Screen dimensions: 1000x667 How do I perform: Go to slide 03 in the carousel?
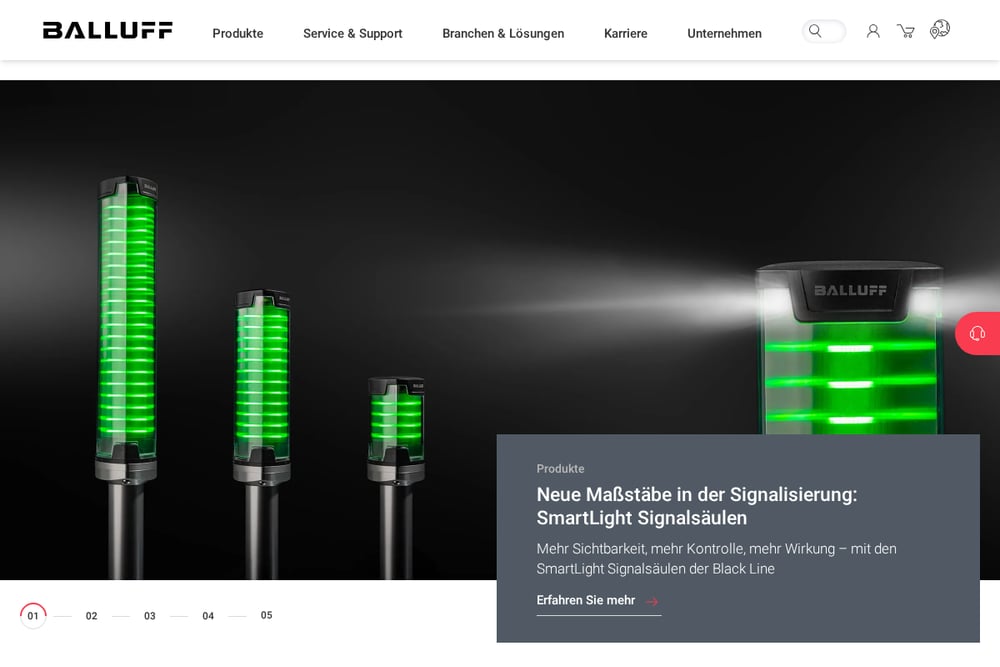[149, 615]
